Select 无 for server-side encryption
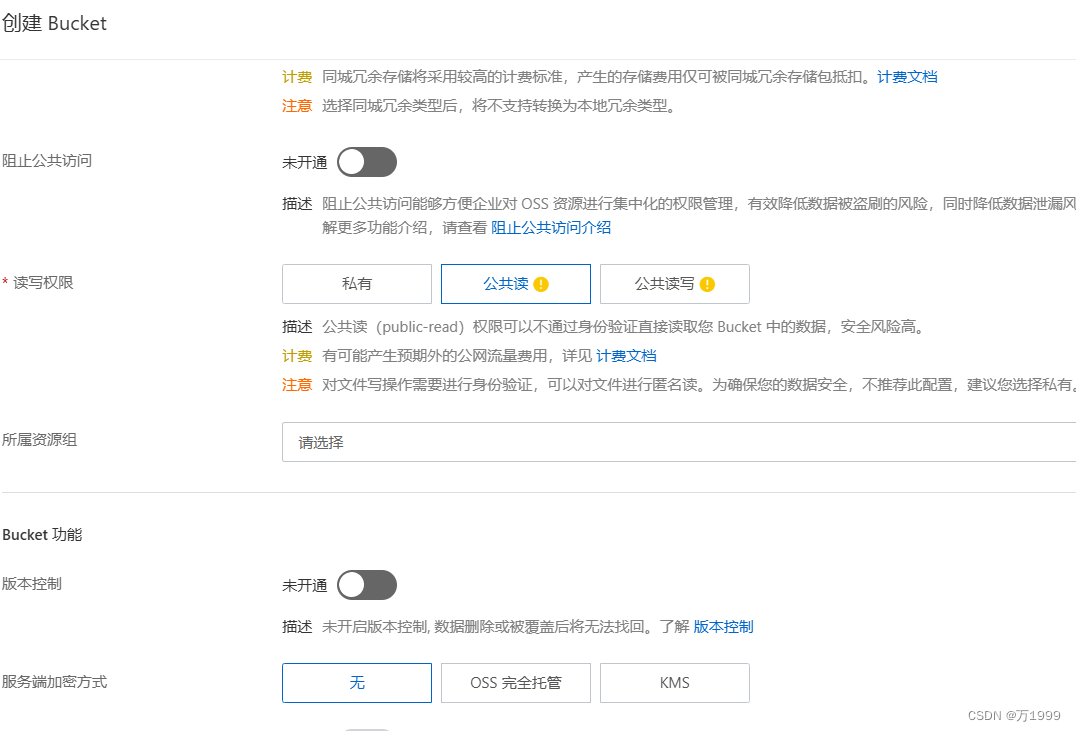The width and height of the screenshot is (1076, 731). coord(357,683)
